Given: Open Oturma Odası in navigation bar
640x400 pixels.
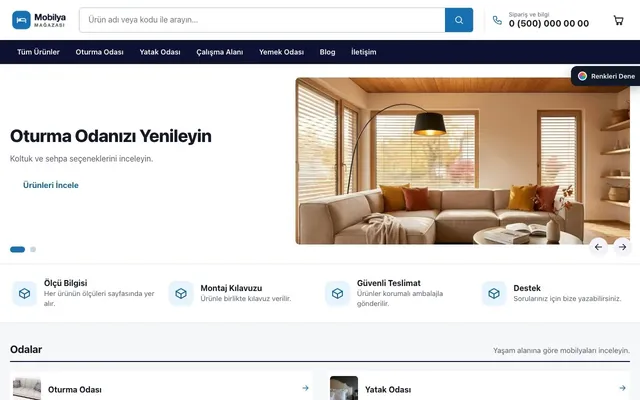Looking at the screenshot, I should 100,52.
